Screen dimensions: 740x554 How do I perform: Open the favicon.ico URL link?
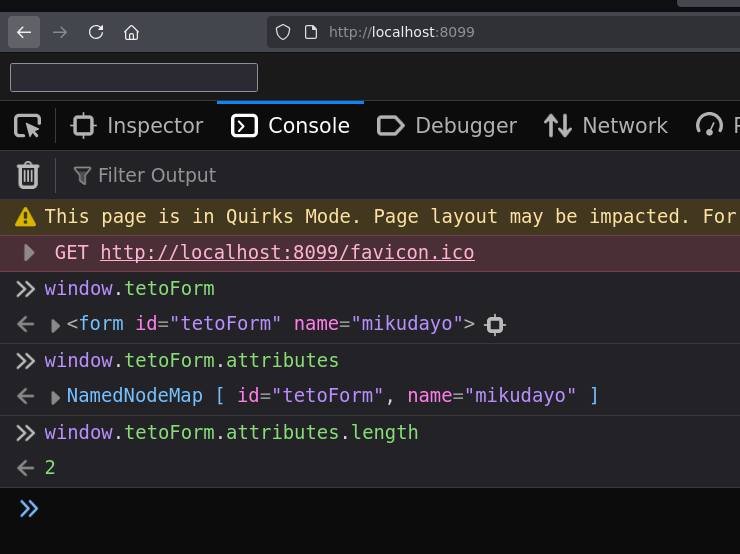(x=287, y=252)
